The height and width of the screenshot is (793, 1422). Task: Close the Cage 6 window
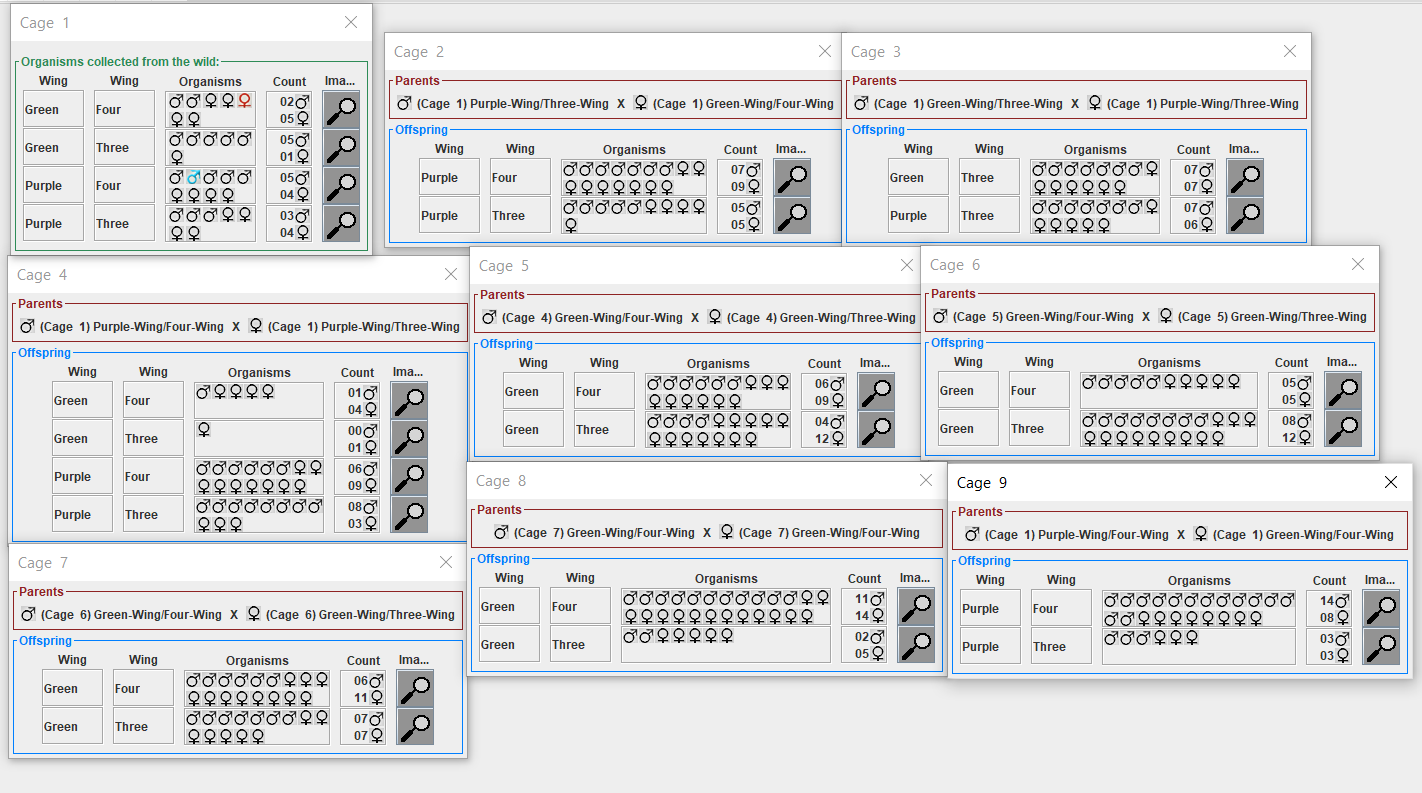click(1358, 264)
